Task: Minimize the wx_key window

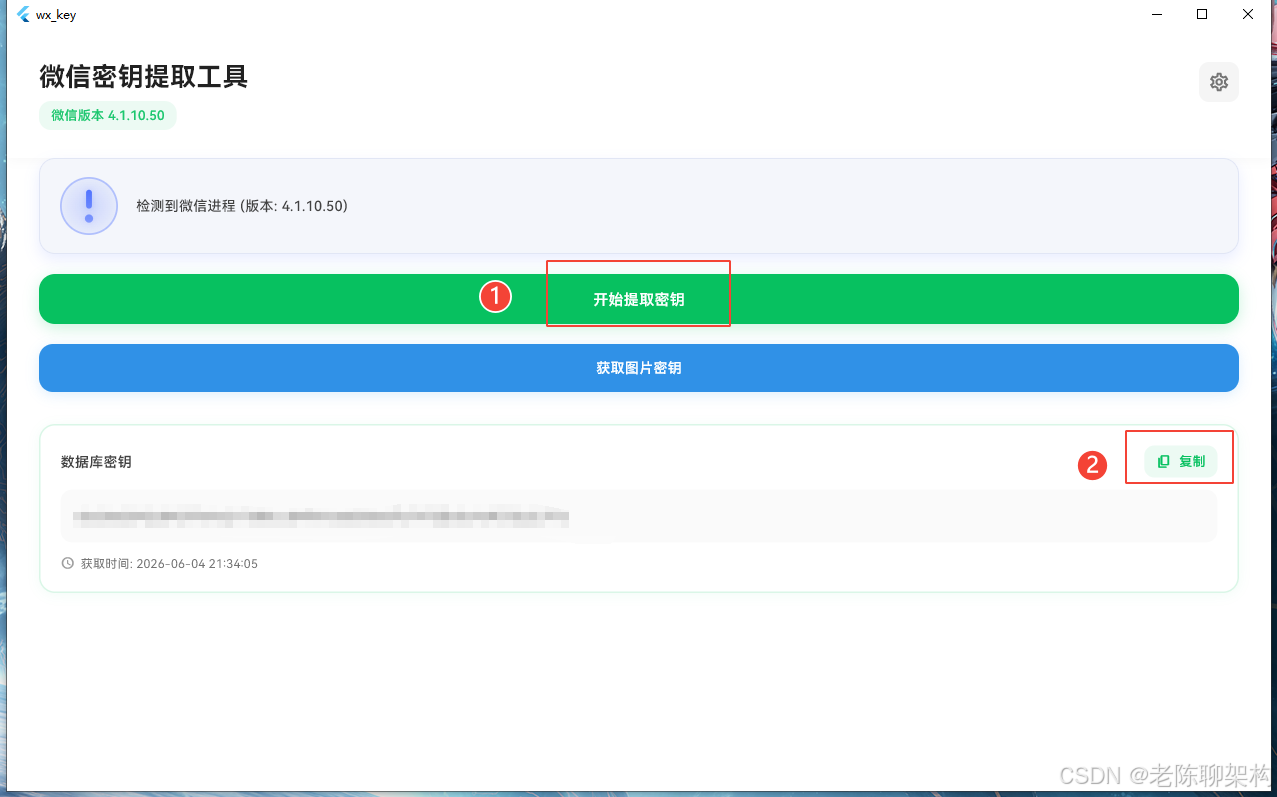Action: click(x=1156, y=15)
